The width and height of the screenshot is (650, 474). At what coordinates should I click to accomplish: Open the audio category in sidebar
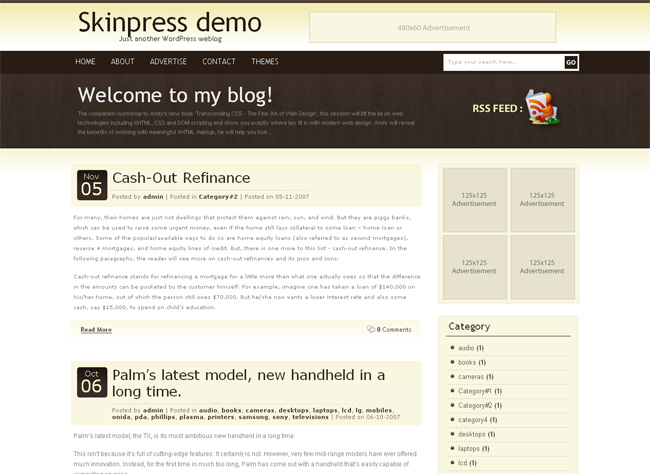(466, 348)
